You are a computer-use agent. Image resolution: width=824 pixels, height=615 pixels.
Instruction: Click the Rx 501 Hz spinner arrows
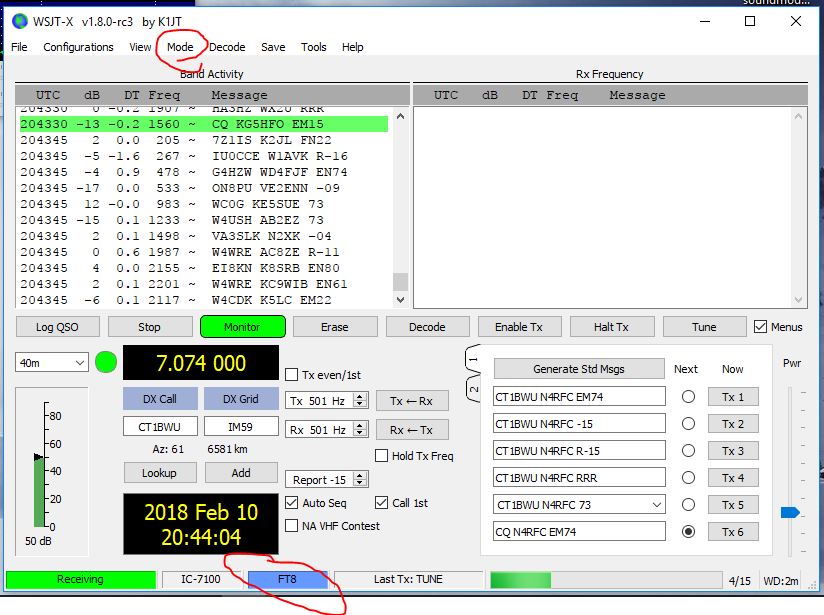(360, 429)
